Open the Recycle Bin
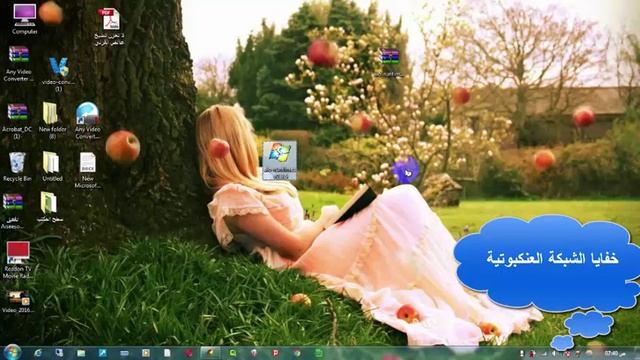Image resolution: width=640 pixels, height=360 pixels. (x=17, y=167)
